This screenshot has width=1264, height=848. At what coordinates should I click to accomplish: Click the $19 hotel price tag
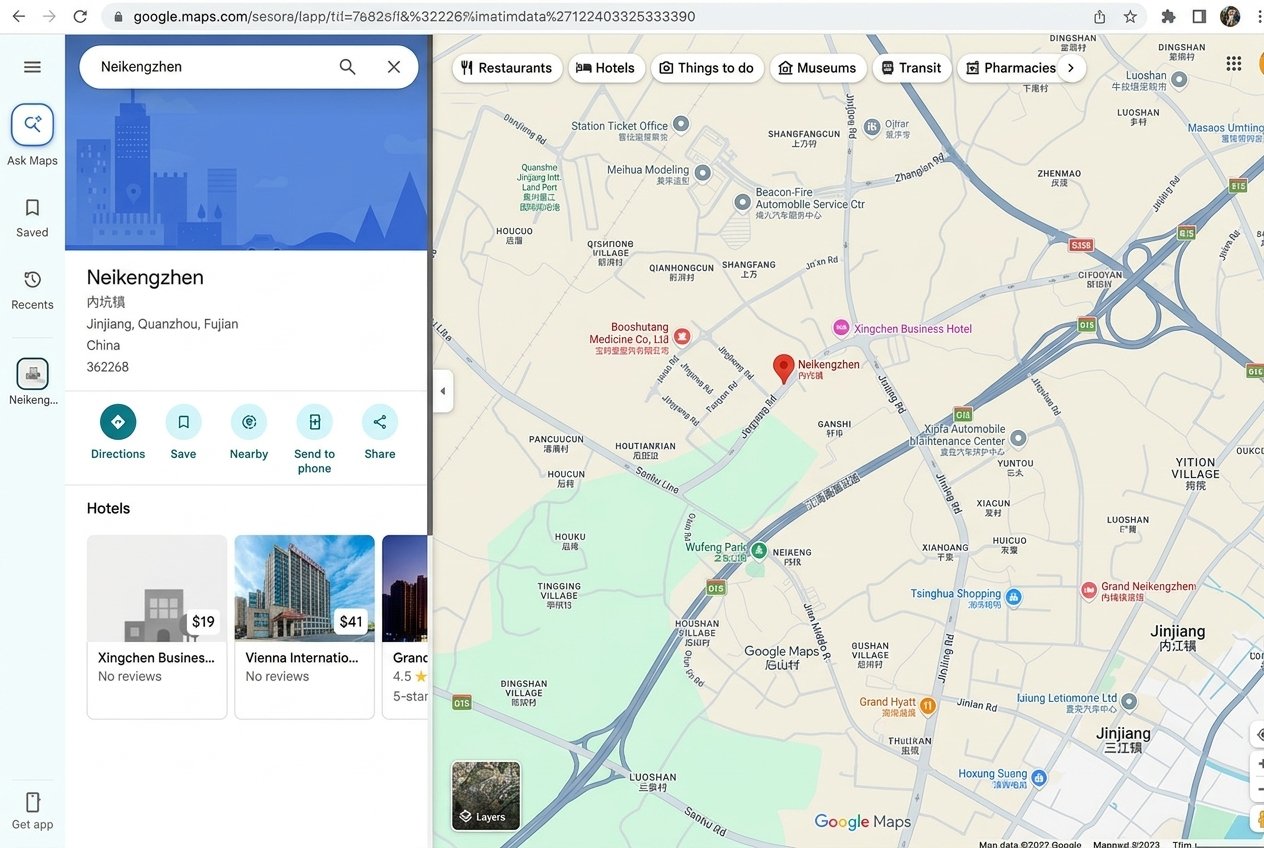click(x=203, y=622)
